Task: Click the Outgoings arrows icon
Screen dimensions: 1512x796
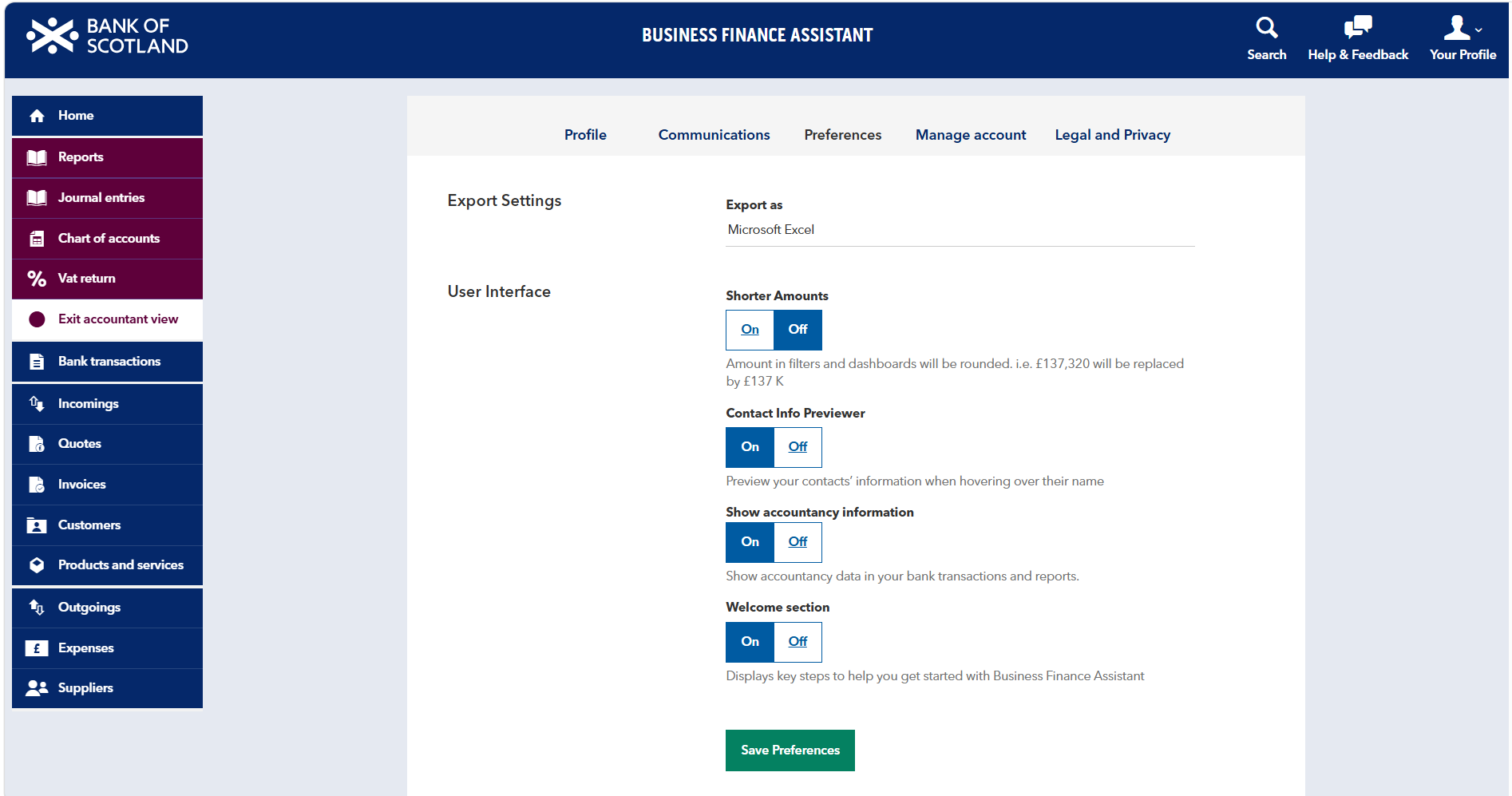Action: pyautogui.click(x=37, y=608)
